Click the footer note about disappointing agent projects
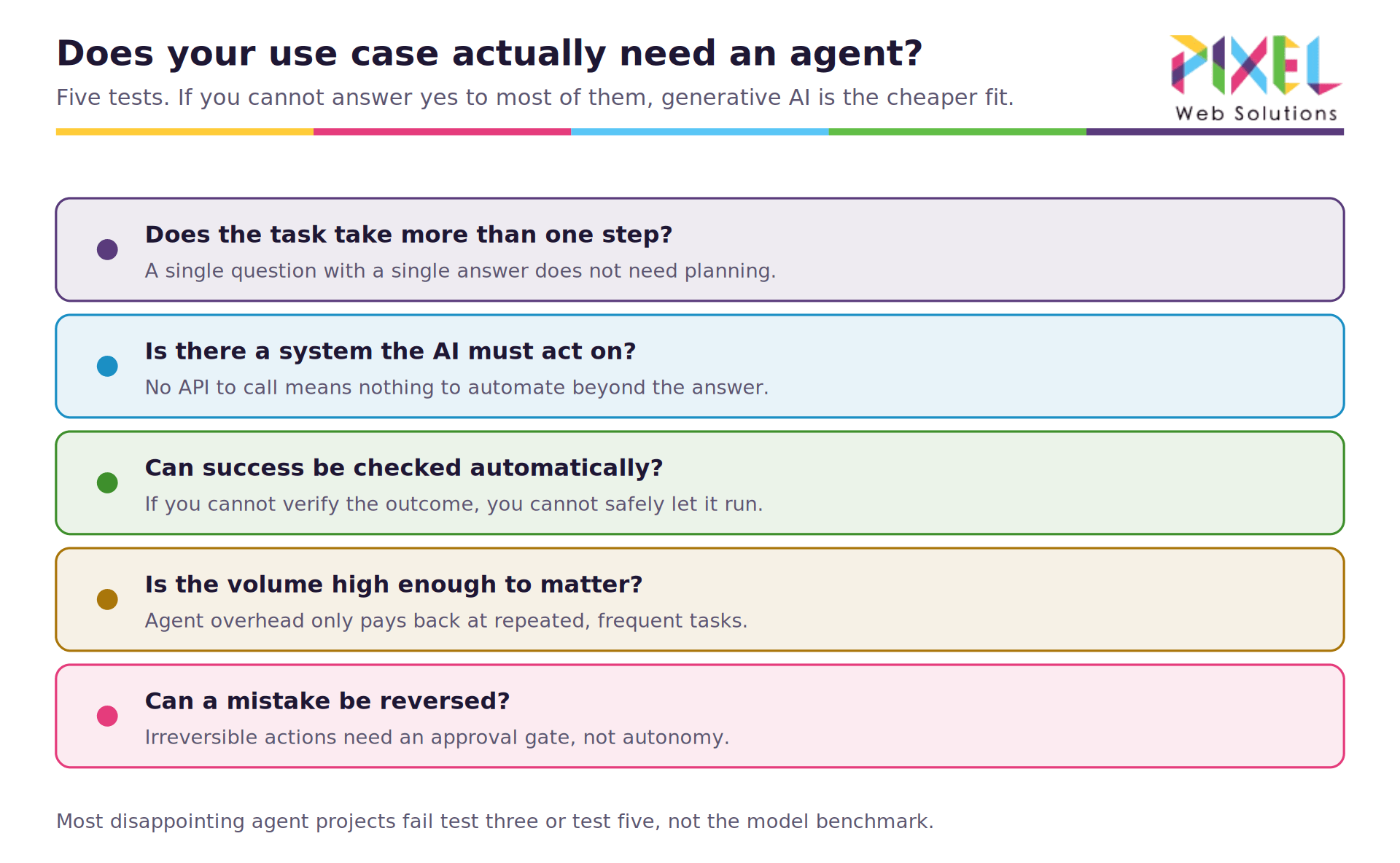The width and height of the screenshot is (1400, 863). [495, 821]
